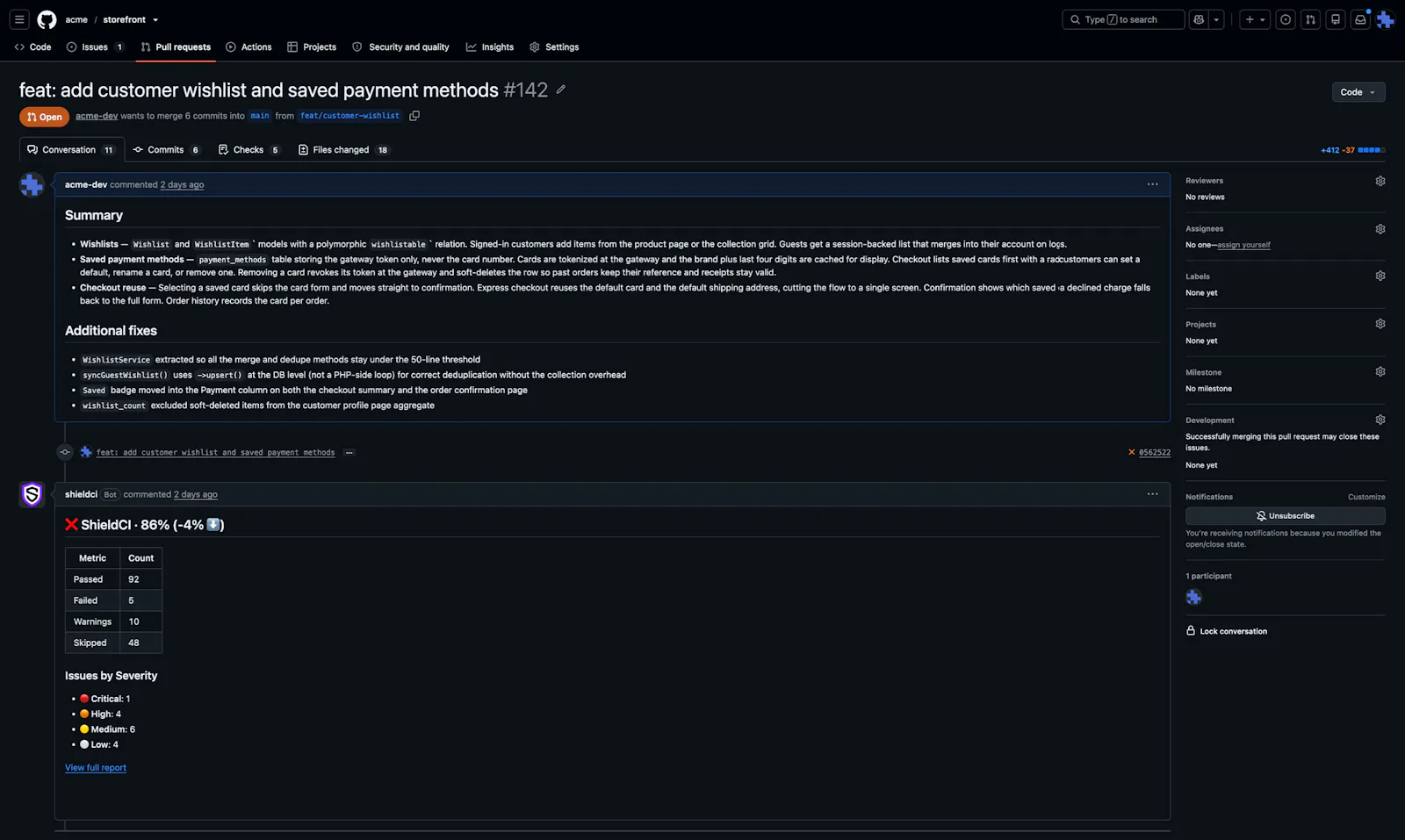
Task: Copy the branch name feat/customer-wishlist
Action: pos(414,116)
